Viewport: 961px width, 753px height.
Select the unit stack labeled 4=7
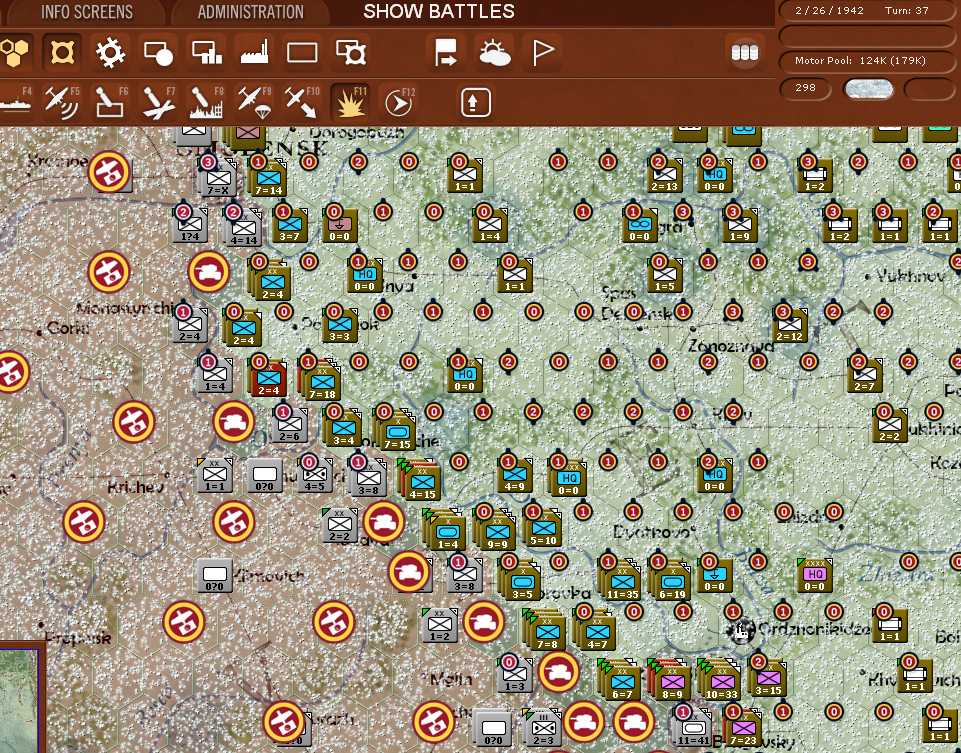coord(595,630)
